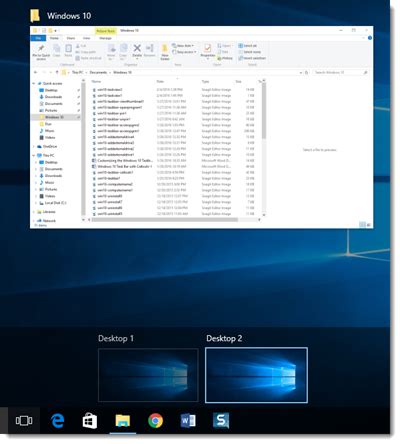Select the Windows 10 Task Bar with Callouts document
The width and height of the screenshot is (400, 444).
122,166
